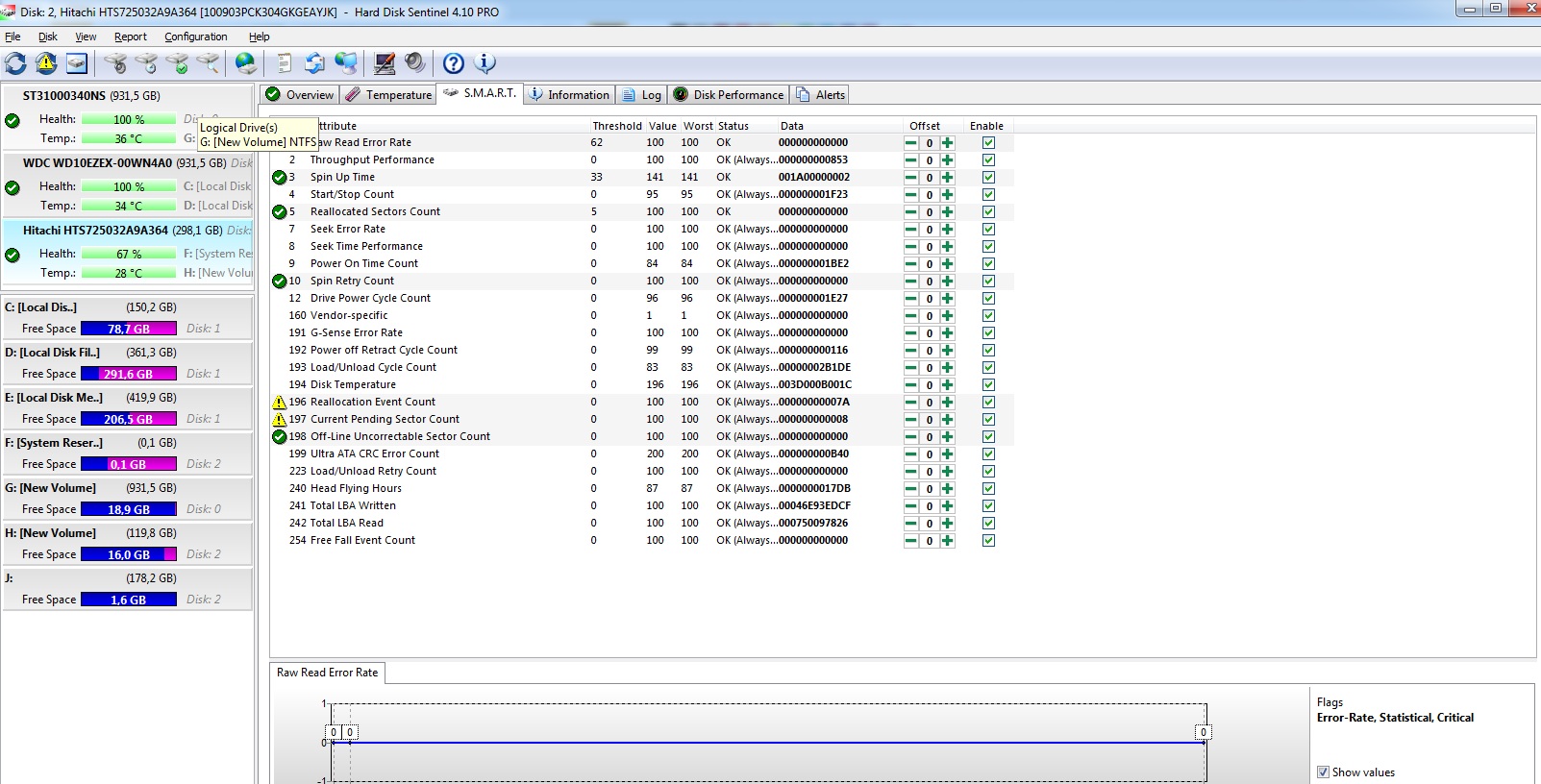Open the Configuration menu
Viewport: 1541px width, 784px height.
(x=196, y=37)
